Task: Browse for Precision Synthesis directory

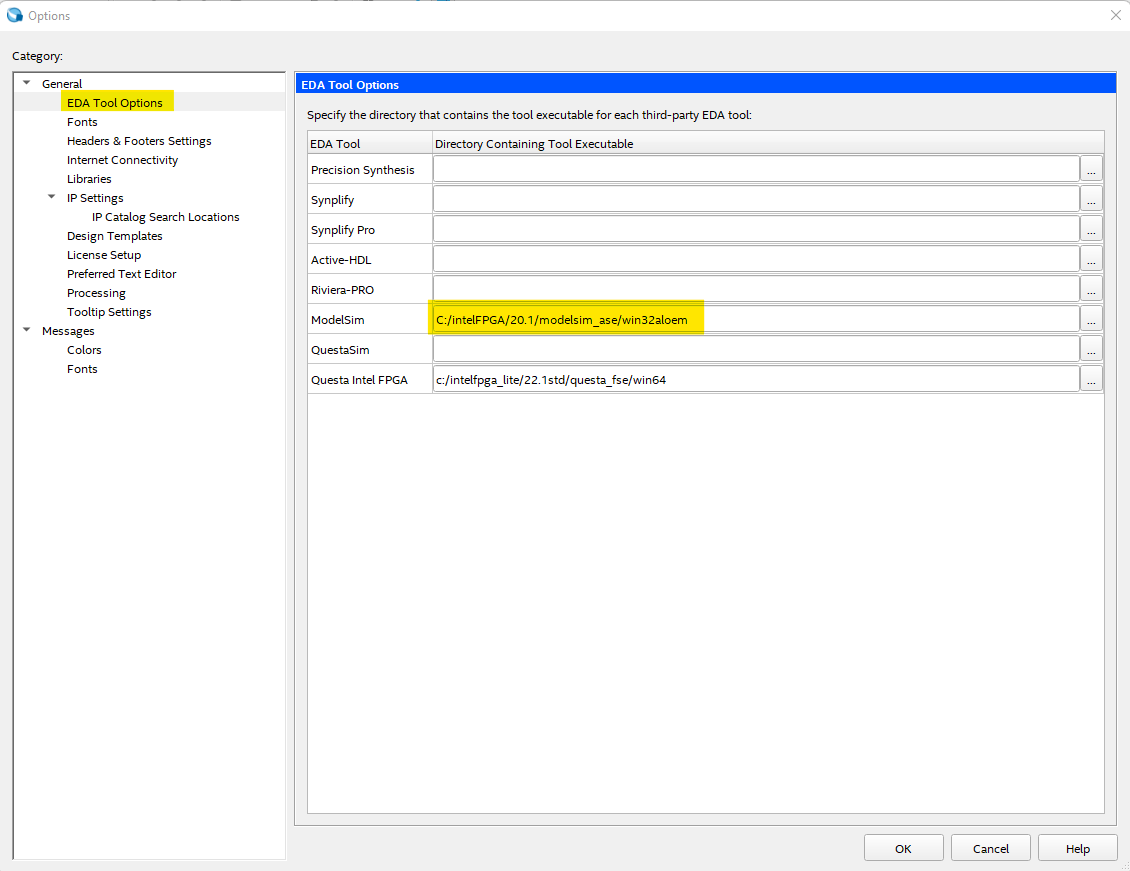Action: [x=1091, y=169]
